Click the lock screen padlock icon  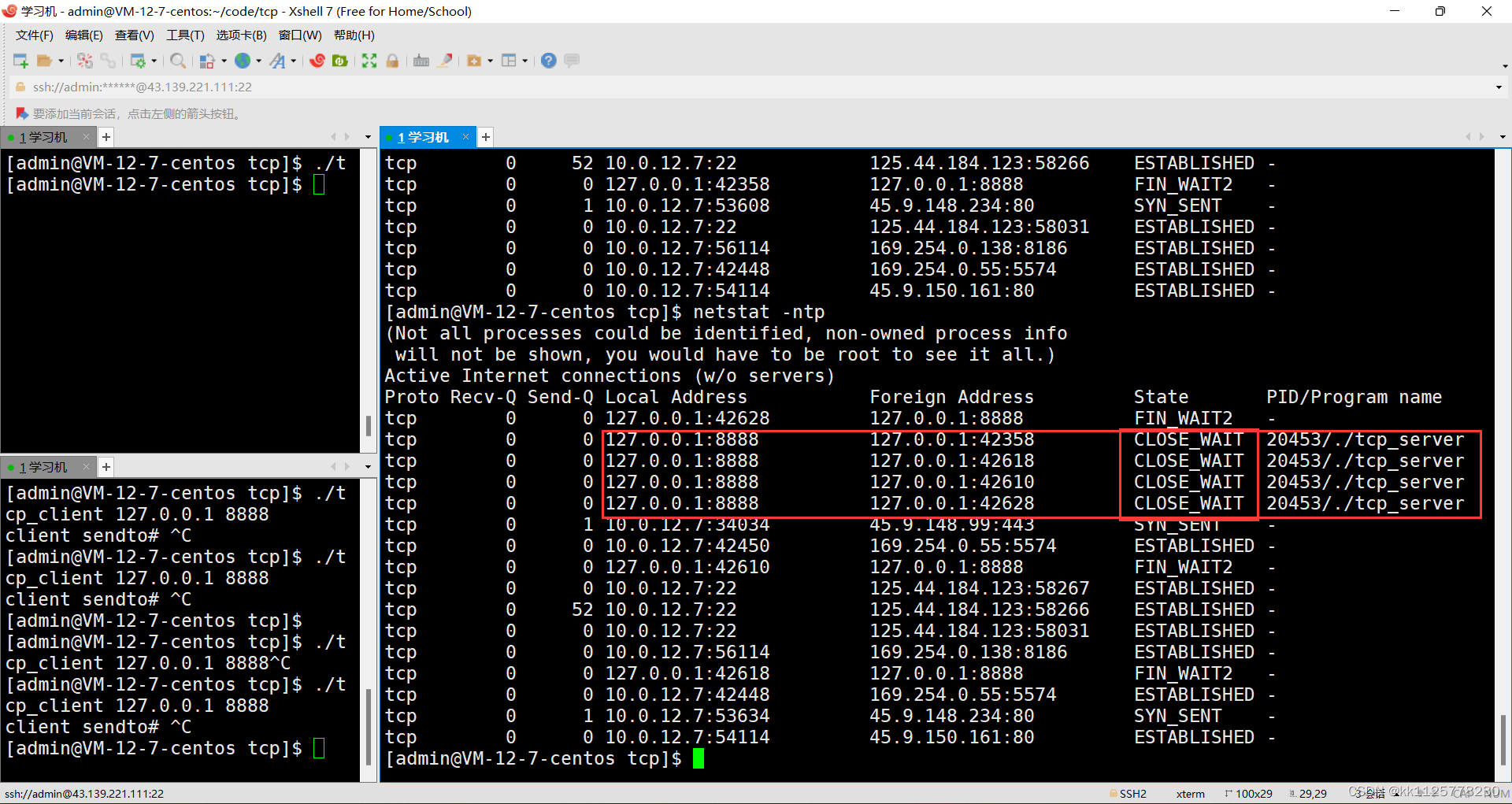pyautogui.click(x=392, y=61)
